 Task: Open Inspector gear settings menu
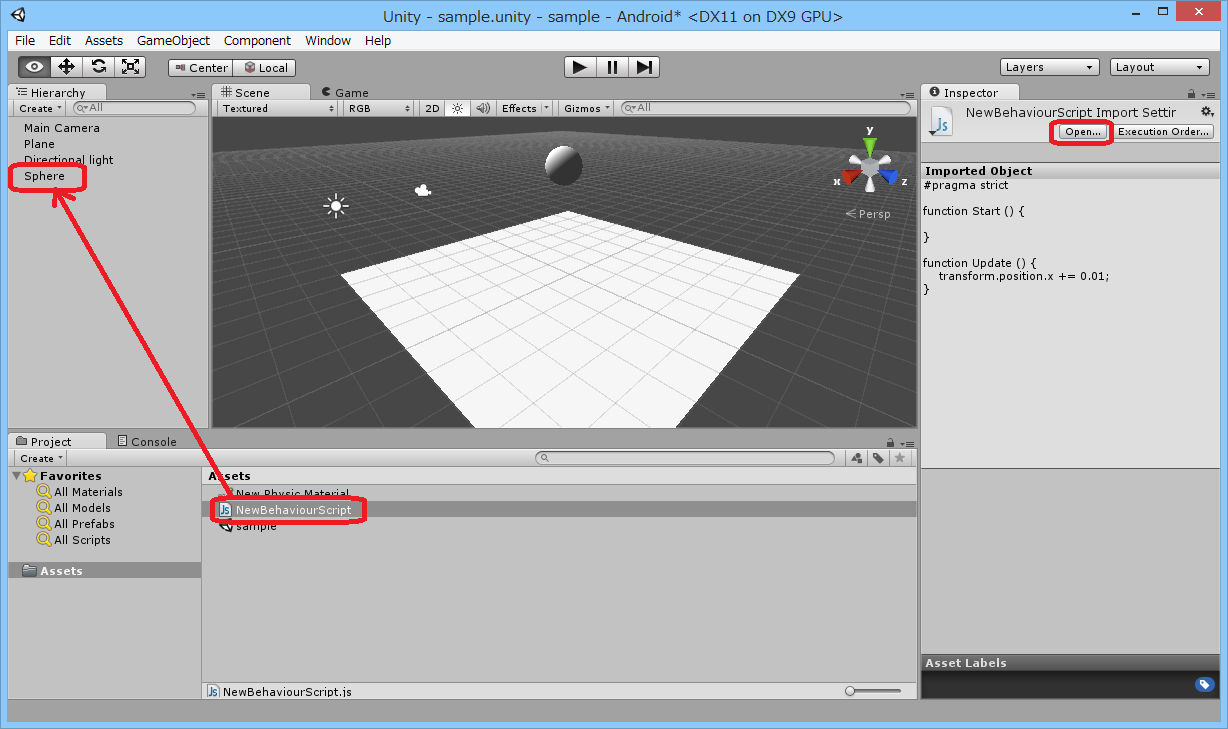tap(1207, 111)
